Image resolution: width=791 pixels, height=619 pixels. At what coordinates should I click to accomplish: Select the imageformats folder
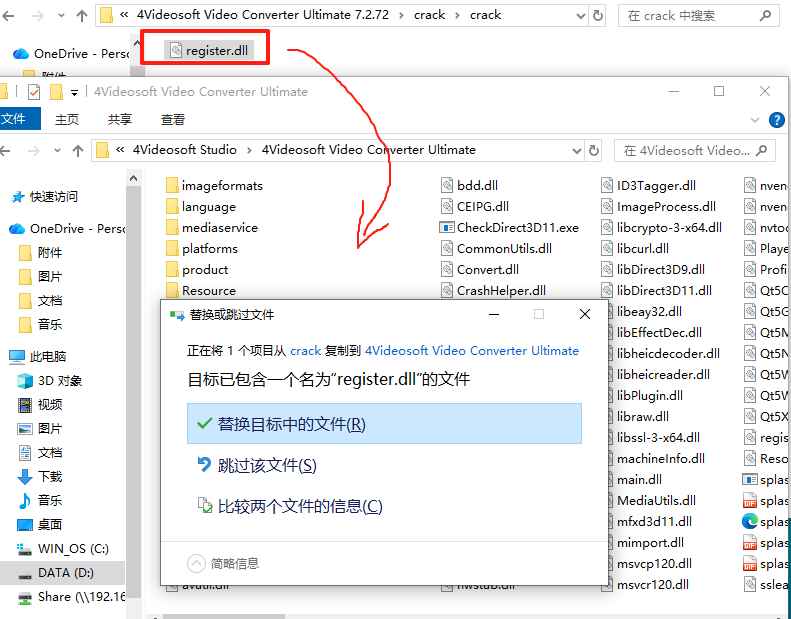(214, 186)
